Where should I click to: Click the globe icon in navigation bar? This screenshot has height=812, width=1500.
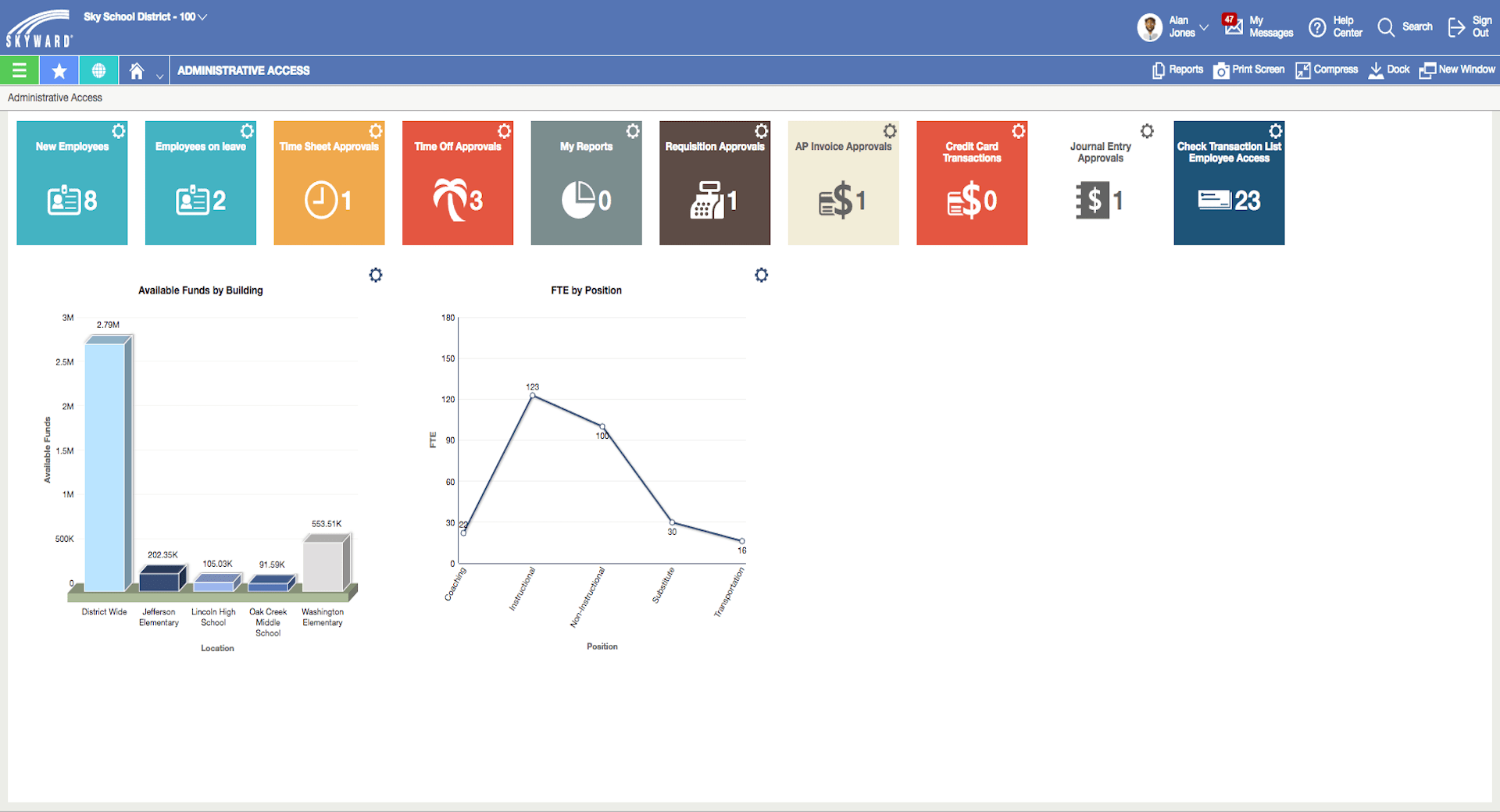tap(98, 70)
